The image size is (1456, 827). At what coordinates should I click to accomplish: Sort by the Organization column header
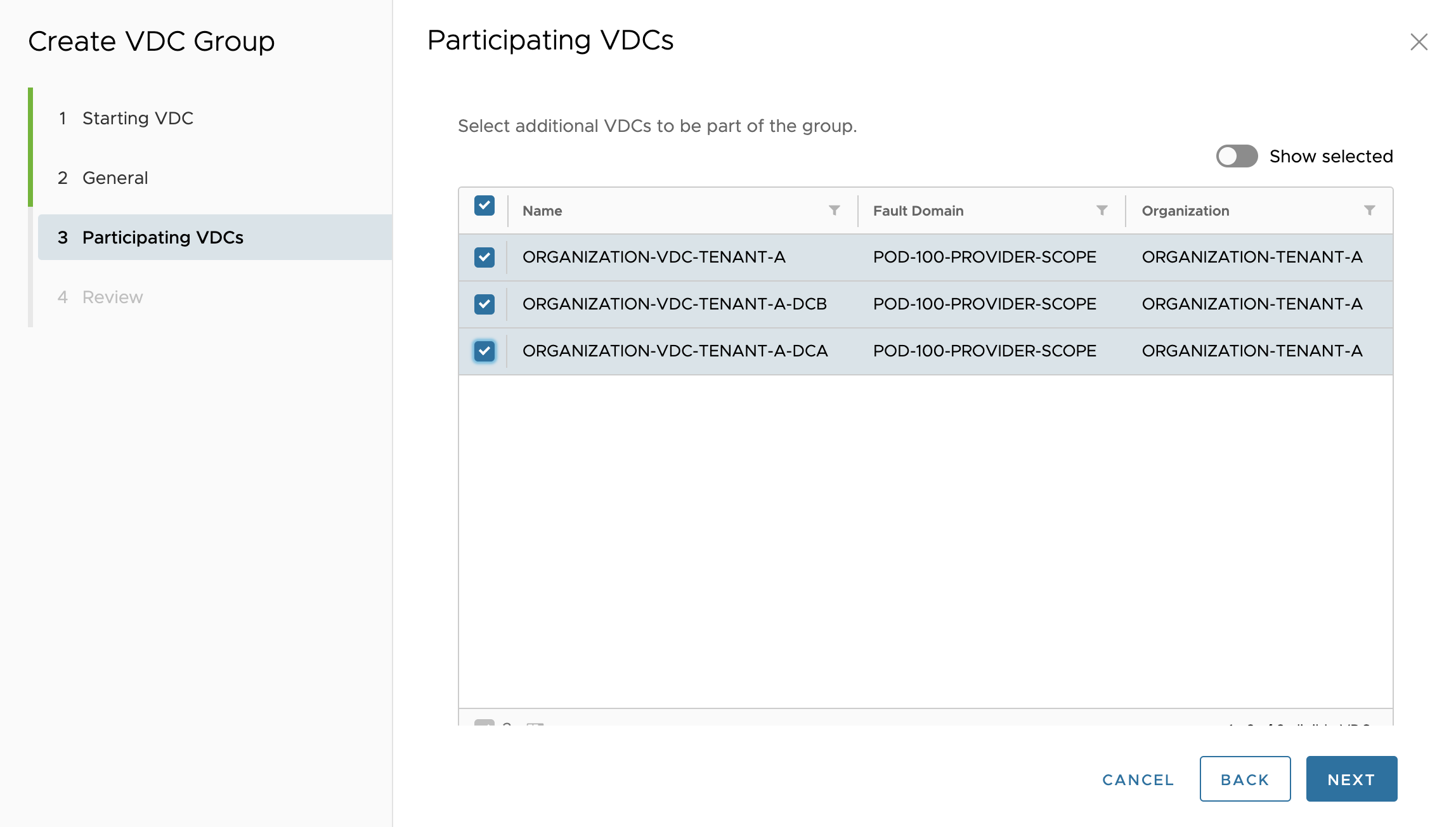point(1185,211)
